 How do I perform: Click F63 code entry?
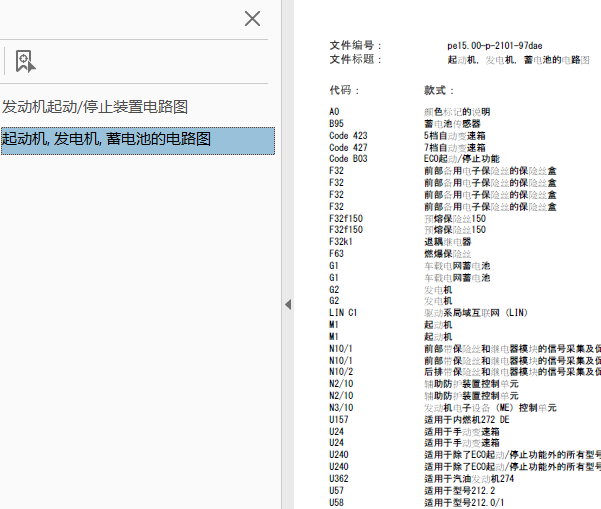click(336, 254)
